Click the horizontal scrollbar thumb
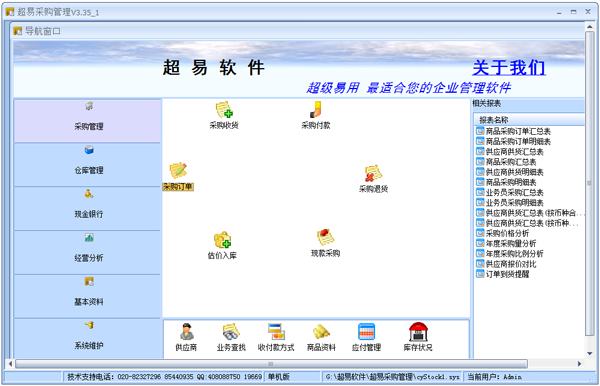Viewport: 600px width, 386px height. pyautogui.click(x=271, y=363)
